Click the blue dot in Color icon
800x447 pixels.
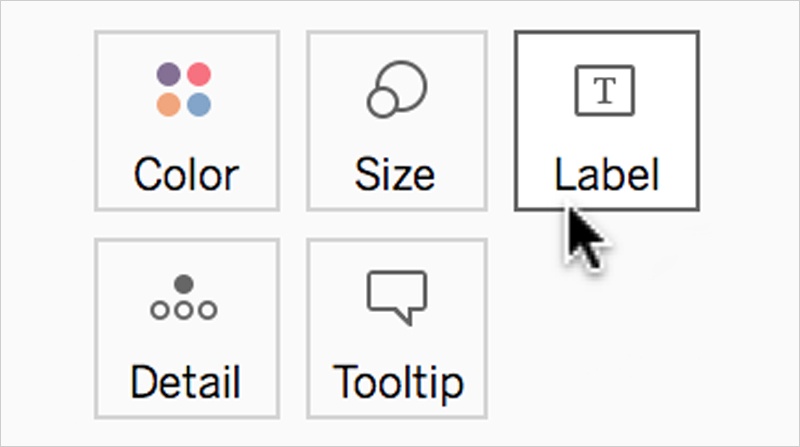tap(199, 105)
